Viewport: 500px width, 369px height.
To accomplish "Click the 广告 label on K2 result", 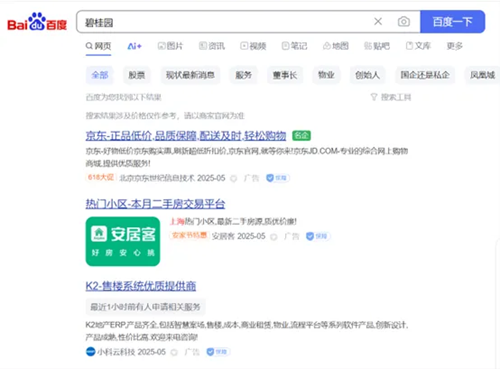I will point(192,352).
